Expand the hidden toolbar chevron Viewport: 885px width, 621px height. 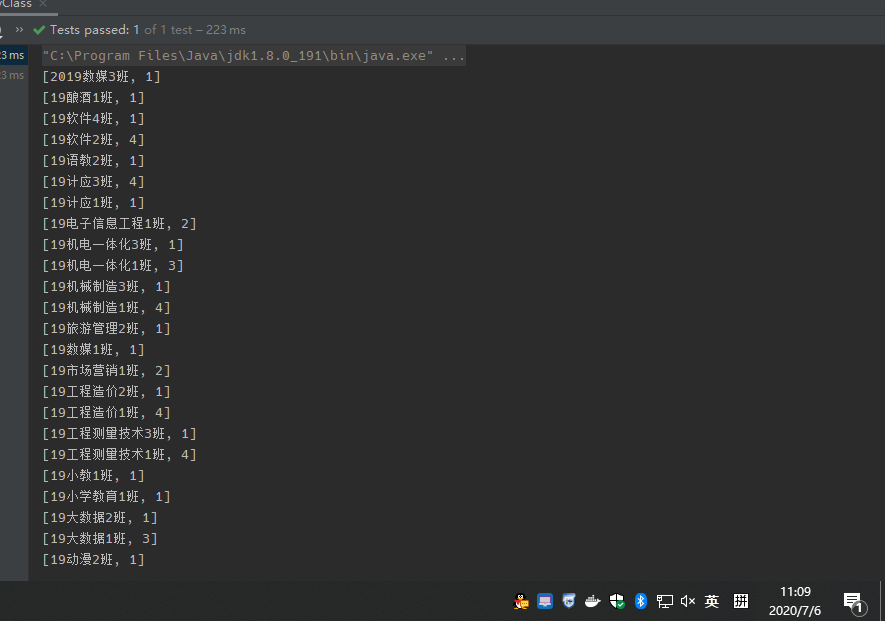(x=20, y=29)
